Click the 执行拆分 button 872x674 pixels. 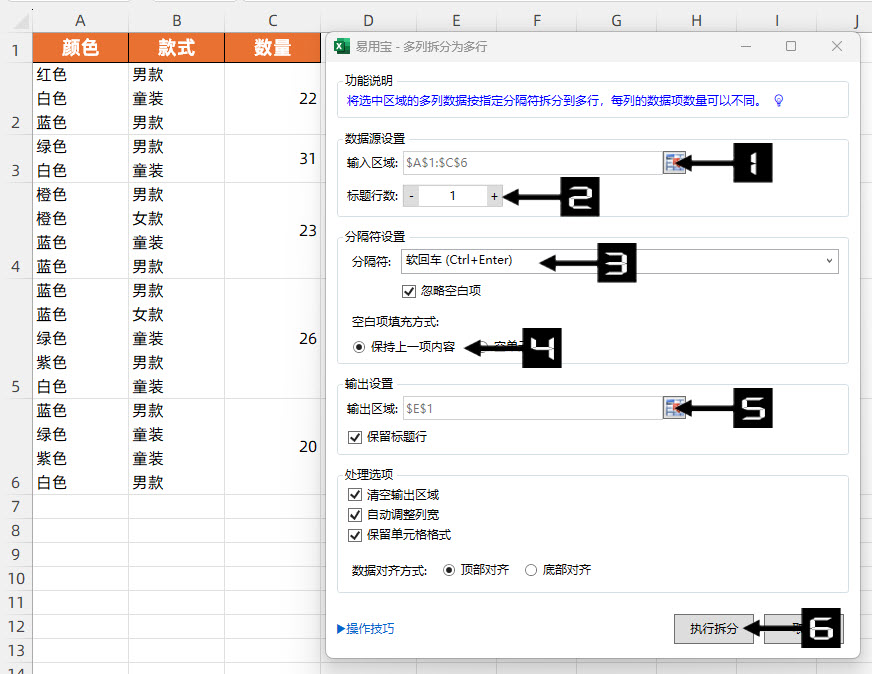pos(713,628)
